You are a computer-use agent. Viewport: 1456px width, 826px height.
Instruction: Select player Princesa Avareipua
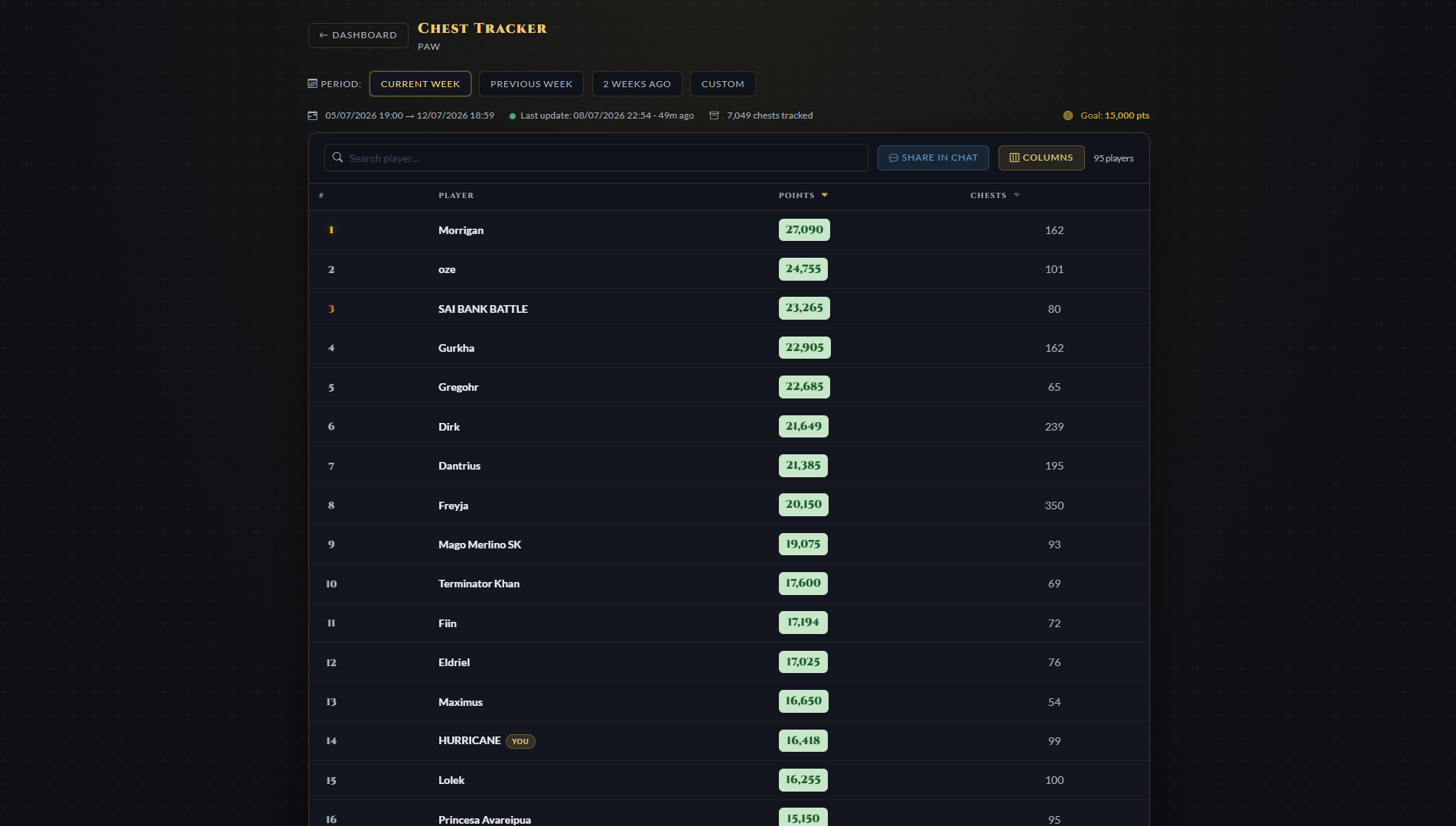pyautogui.click(x=484, y=820)
